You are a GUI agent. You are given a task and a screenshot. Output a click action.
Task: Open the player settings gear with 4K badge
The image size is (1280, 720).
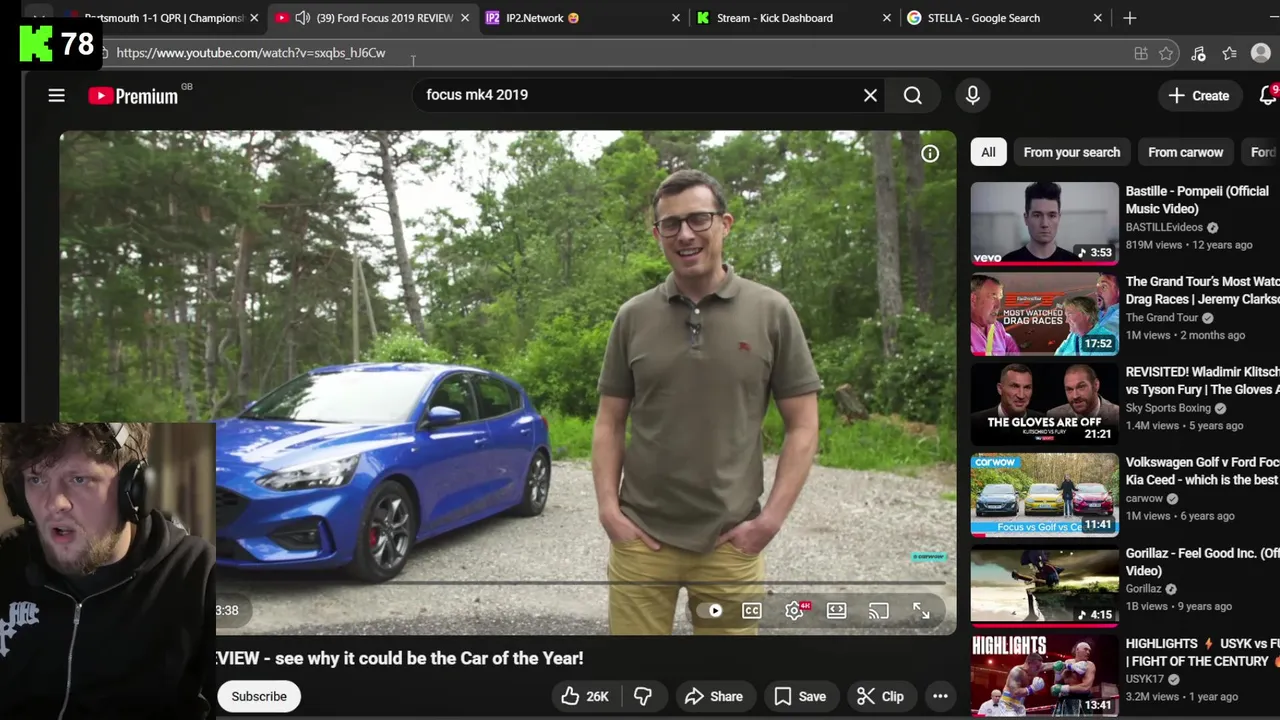tap(796, 610)
